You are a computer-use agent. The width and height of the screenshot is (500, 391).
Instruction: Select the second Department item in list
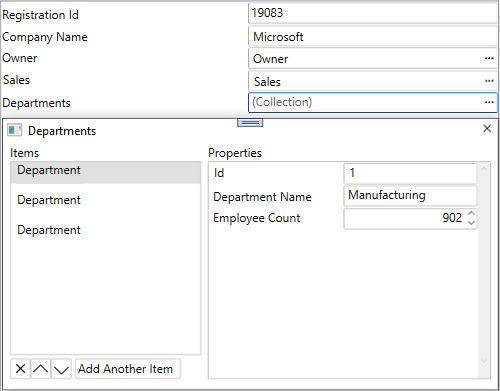pos(105,200)
